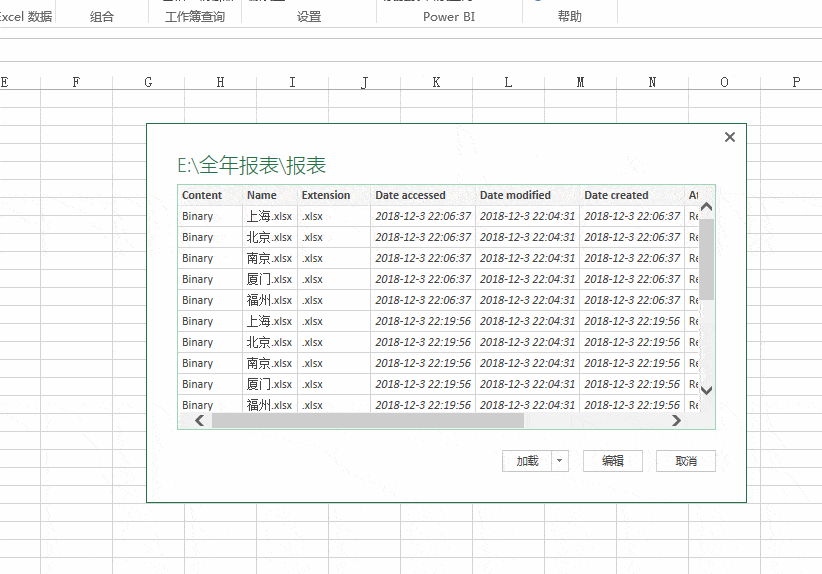
Task: Click Date modified value of first 北京.xlsx
Action: point(527,237)
